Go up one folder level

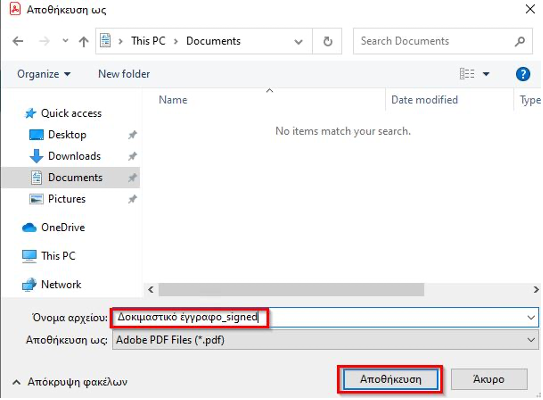83,42
